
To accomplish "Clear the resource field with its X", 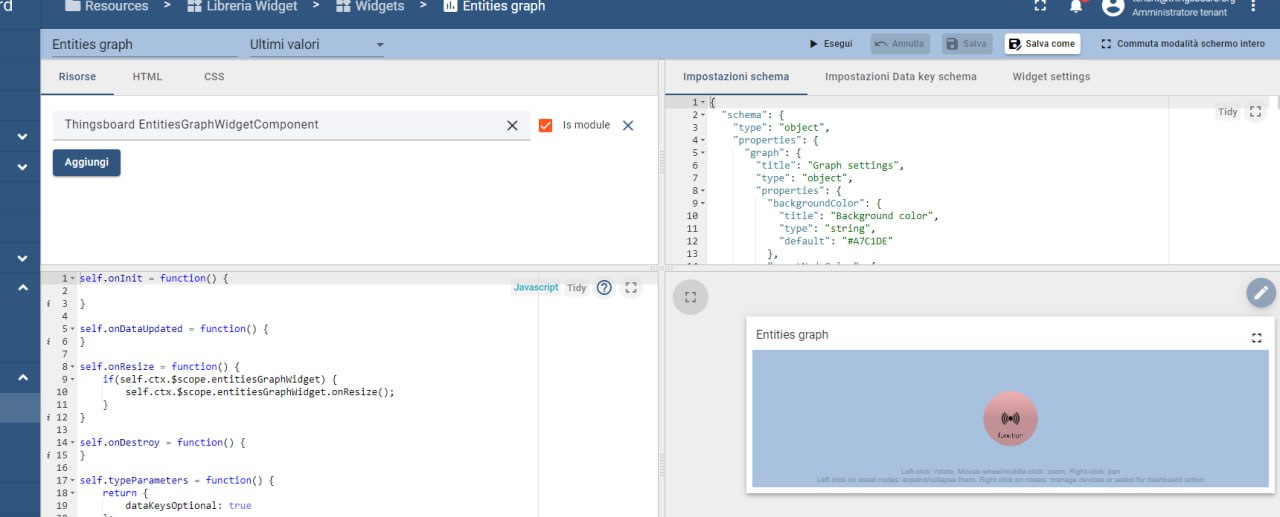I will point(512,125).
